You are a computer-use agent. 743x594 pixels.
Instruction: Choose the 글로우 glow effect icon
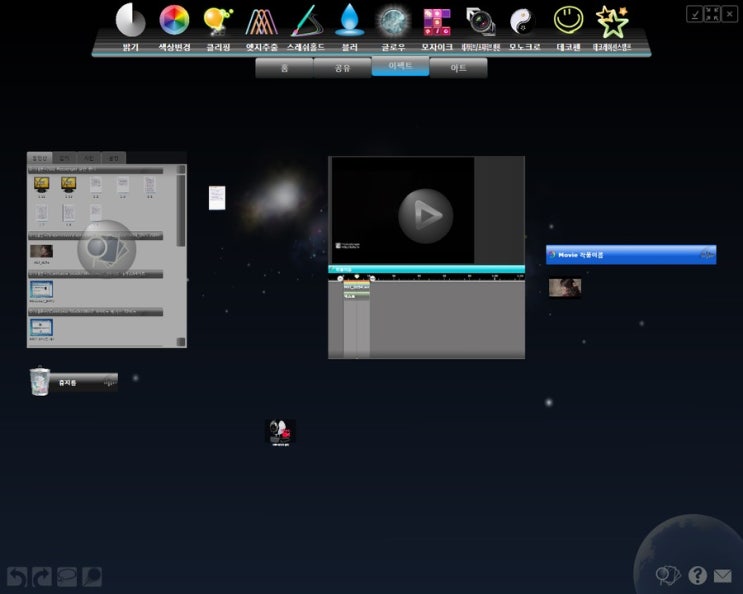click(x=393, y=21)
